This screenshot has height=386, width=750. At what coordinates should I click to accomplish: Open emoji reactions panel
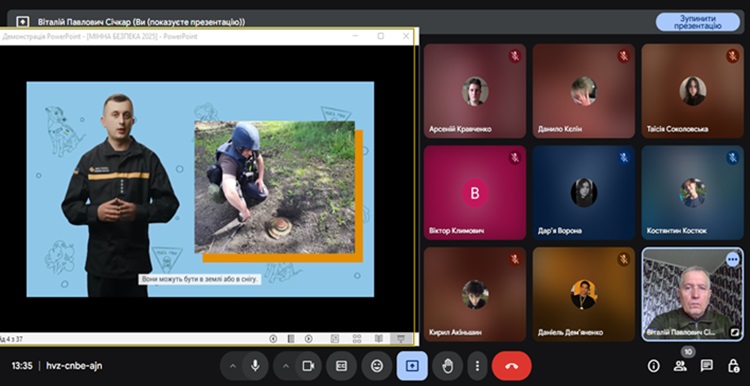pos(377,366)
